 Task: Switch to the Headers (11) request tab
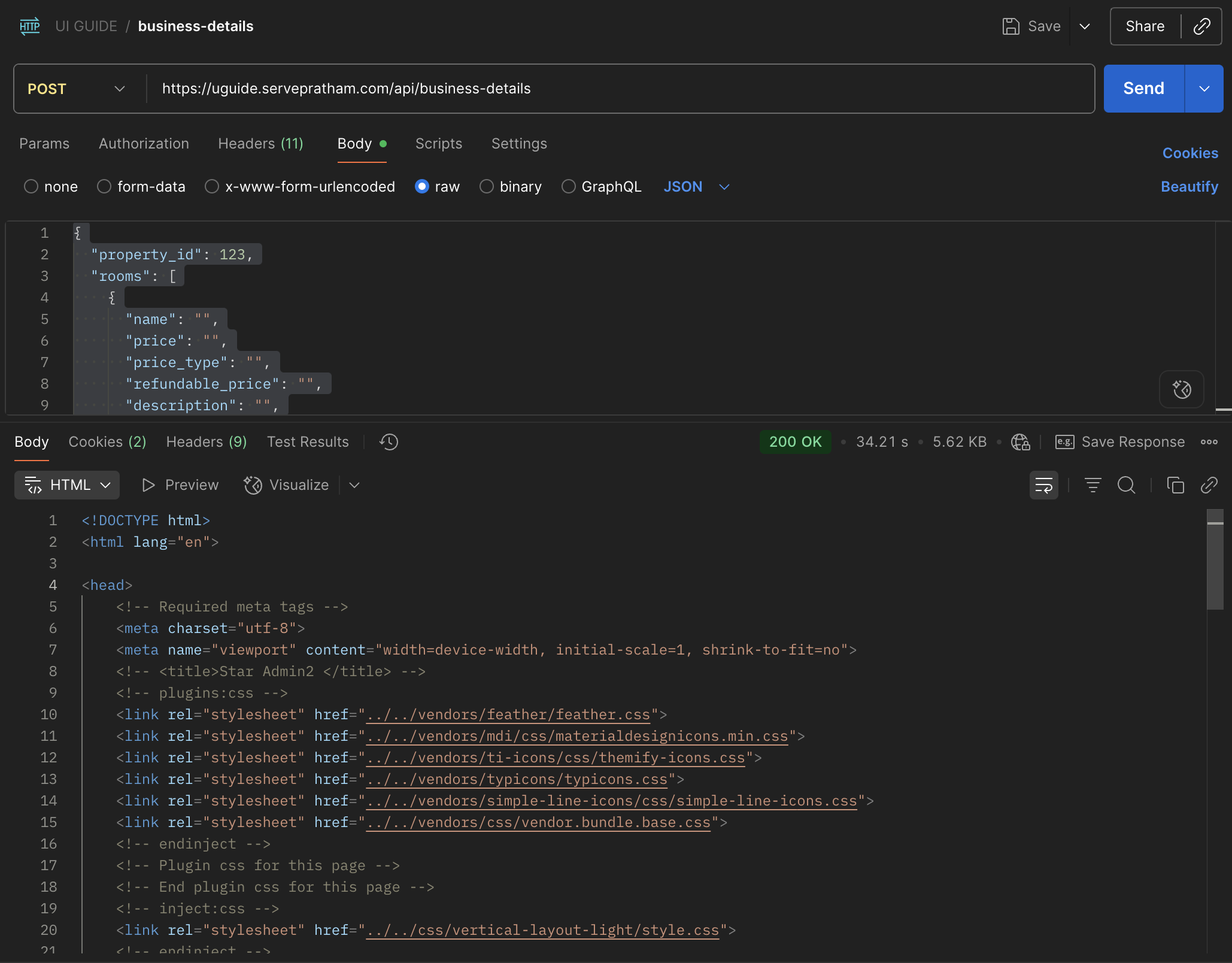pyautogui.click(x=260, y=144)
